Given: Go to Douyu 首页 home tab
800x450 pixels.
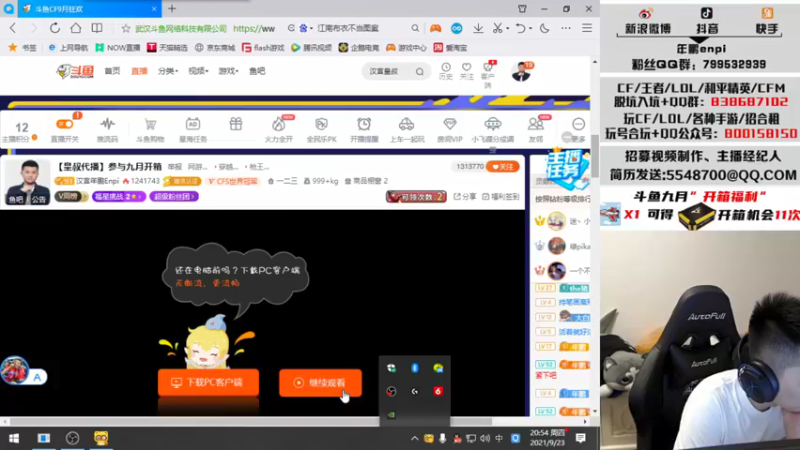Looking at the screenshot, I should coord(112,71).
